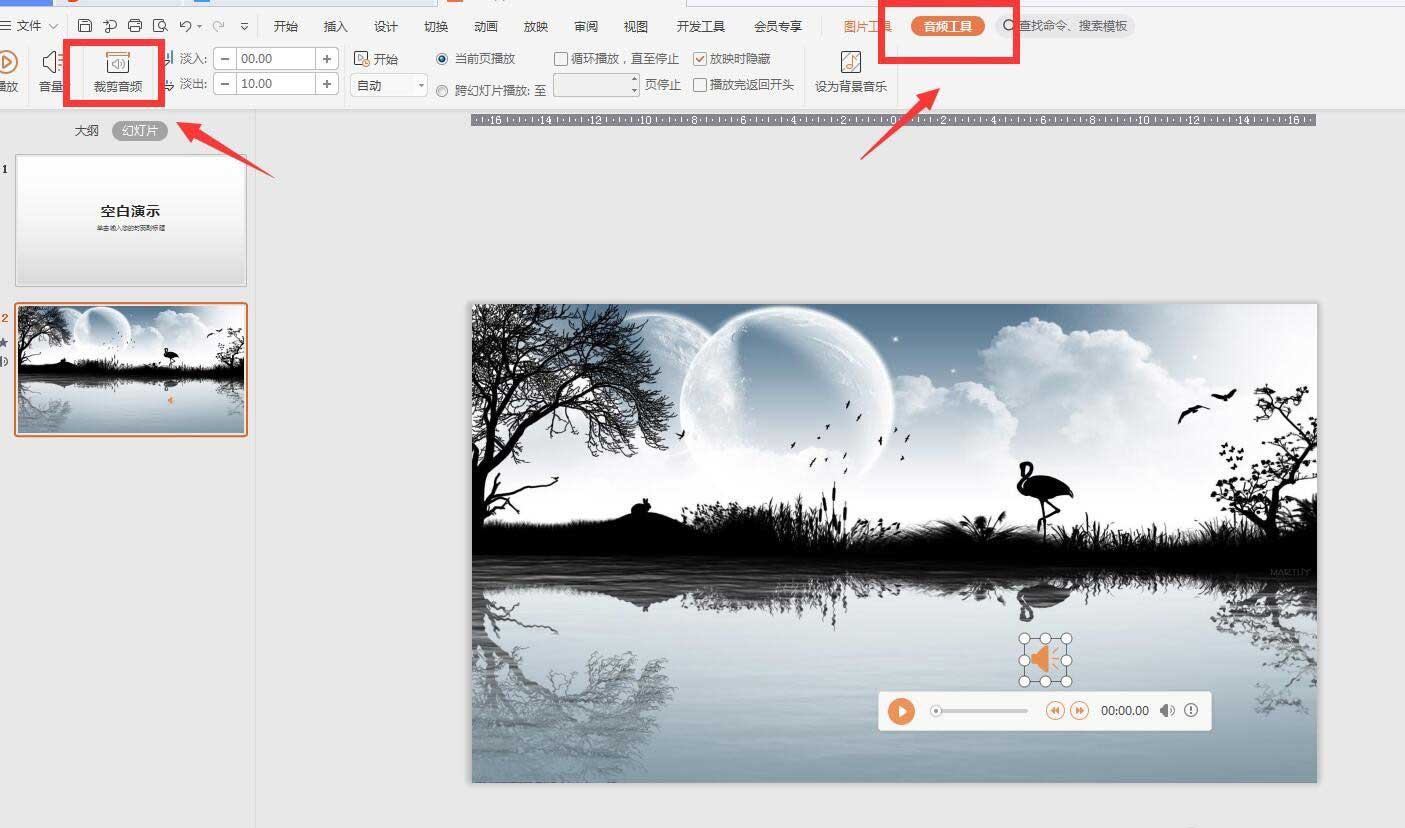Open the 插入 ribbon tab
Viewport: 1405px width, 828px height.
[x=335, y=26]
